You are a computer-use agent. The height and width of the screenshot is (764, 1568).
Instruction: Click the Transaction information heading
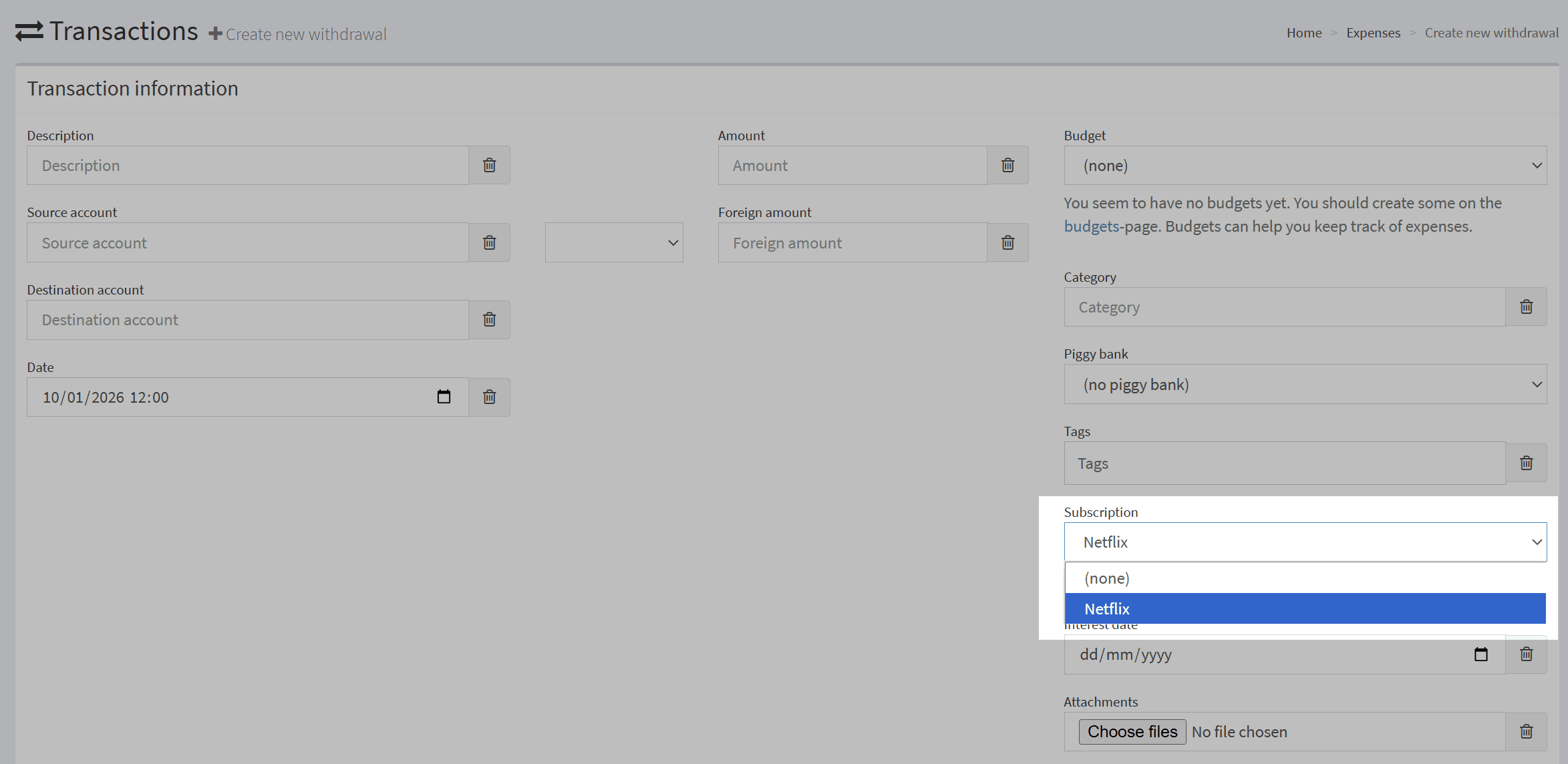pos(132,88)
